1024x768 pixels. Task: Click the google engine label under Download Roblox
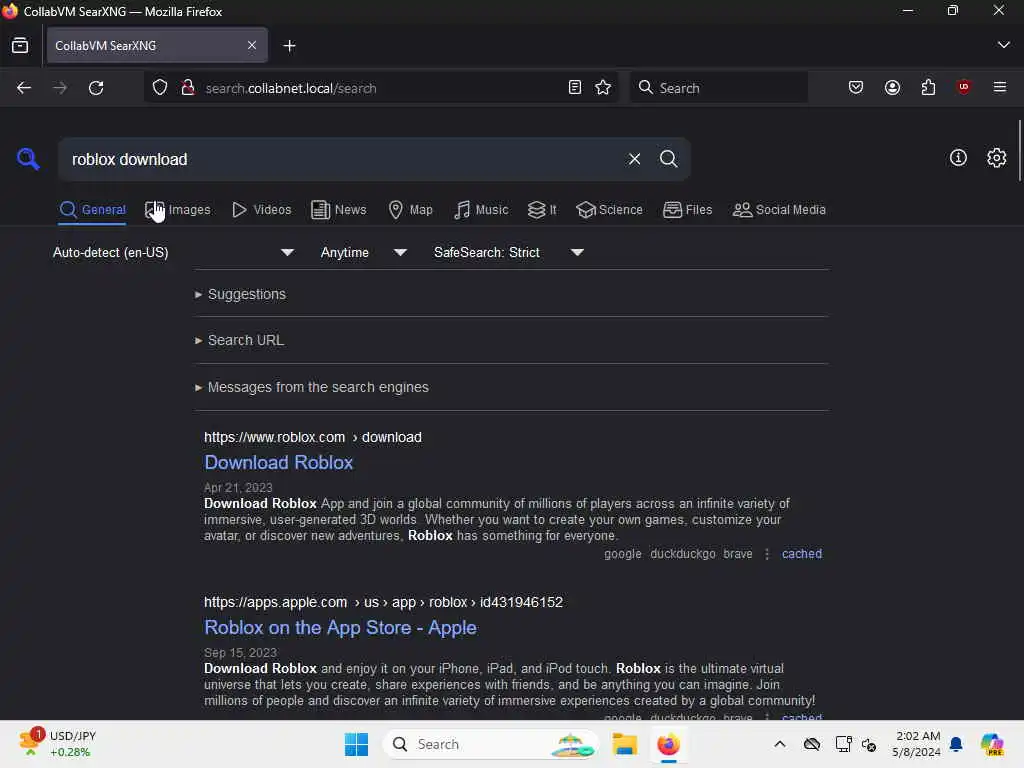622,554
